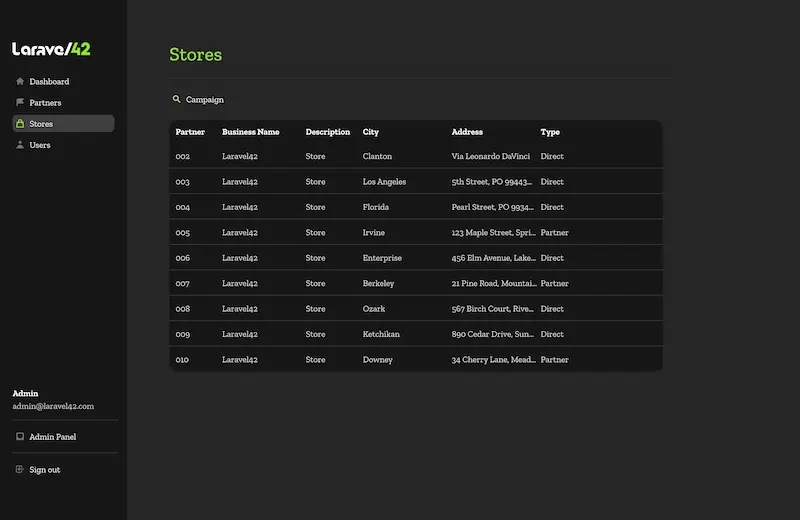The width and height of the screenshot is (800, 520).
Task: Click the Partner type in Irvine row
Action: (555, 233)
